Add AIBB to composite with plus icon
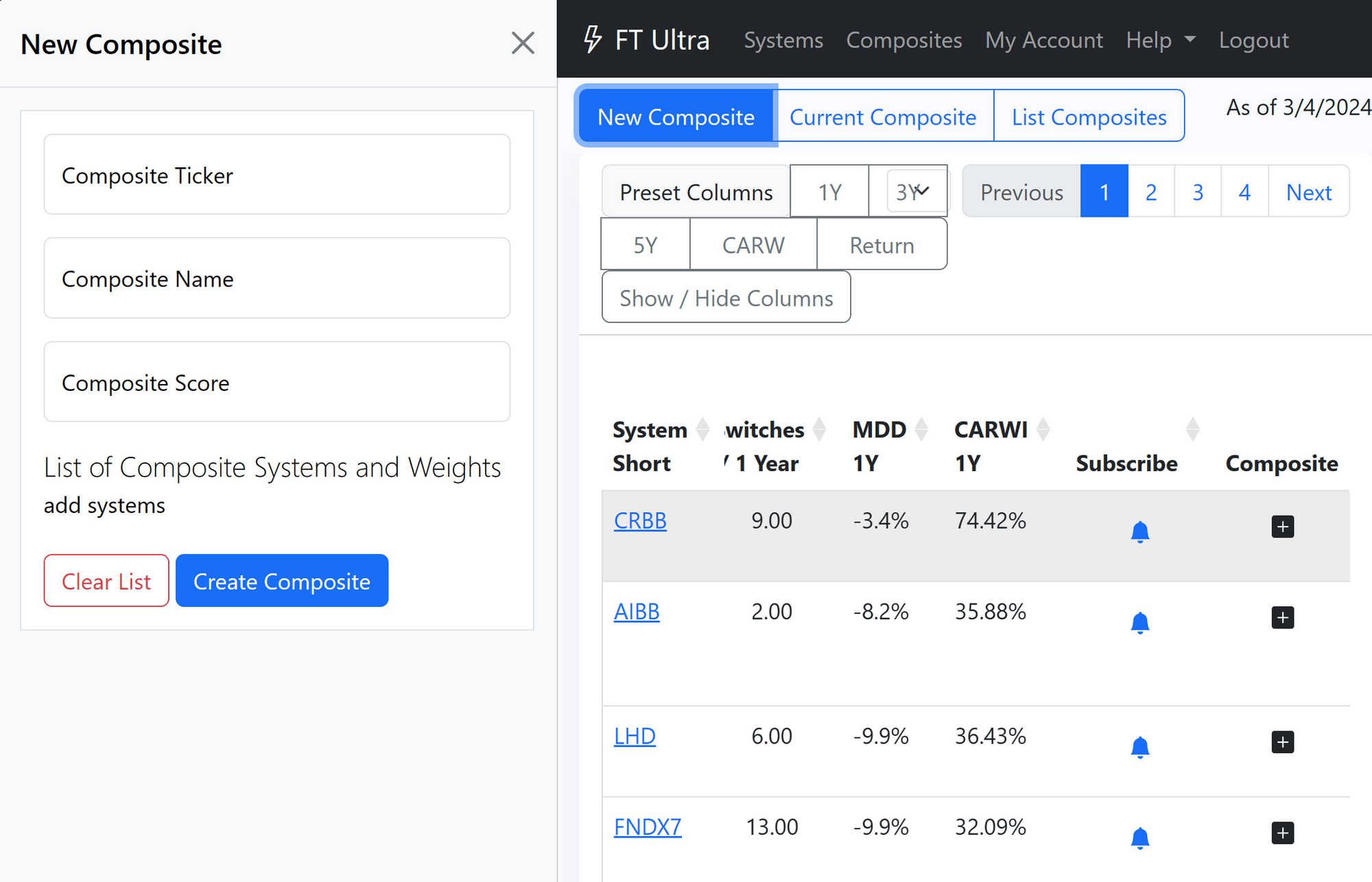 click(1282, 617)
